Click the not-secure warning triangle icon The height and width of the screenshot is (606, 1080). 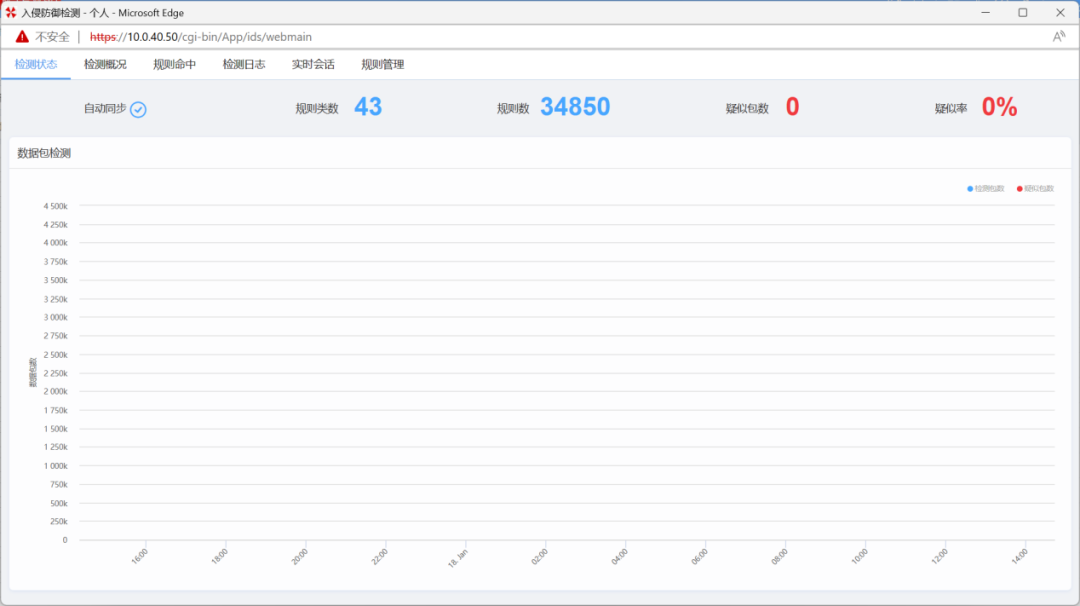[22, 37]
